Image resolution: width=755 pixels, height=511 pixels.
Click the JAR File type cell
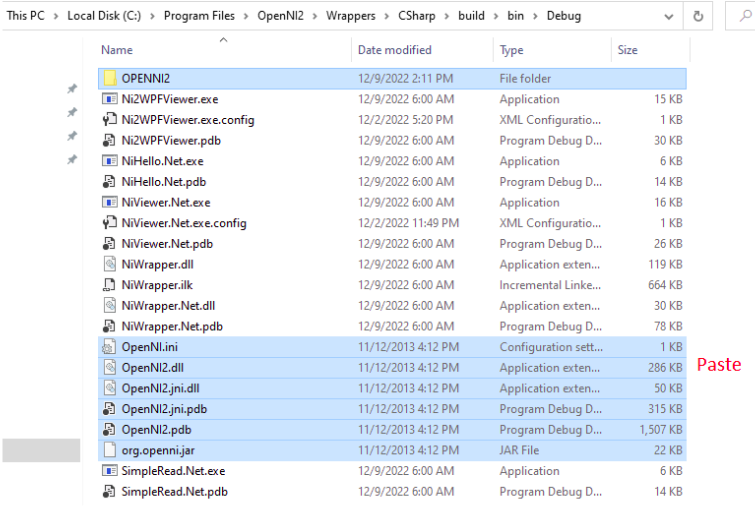pos(519,450)
